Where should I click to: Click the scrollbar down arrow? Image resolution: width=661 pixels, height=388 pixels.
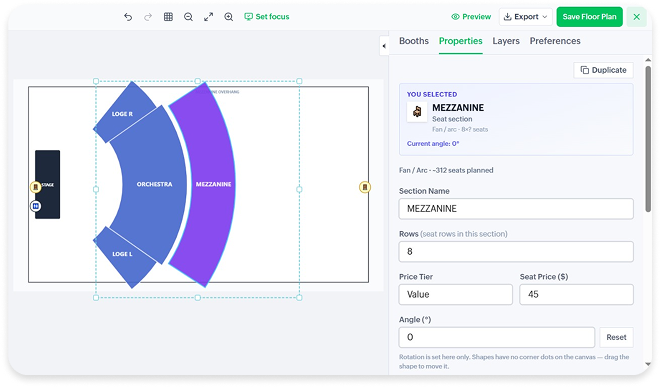648,364
